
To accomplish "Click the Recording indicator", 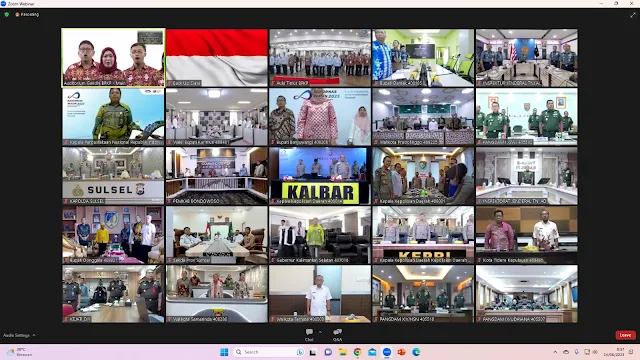I will pos(27,14).
